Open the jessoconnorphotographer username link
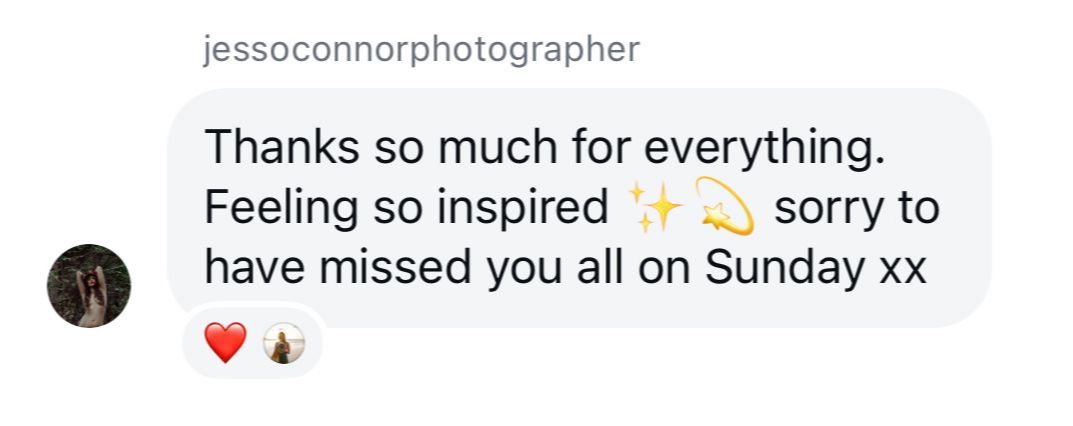This screenshot has width=1073, height=426. pos(422,50)
